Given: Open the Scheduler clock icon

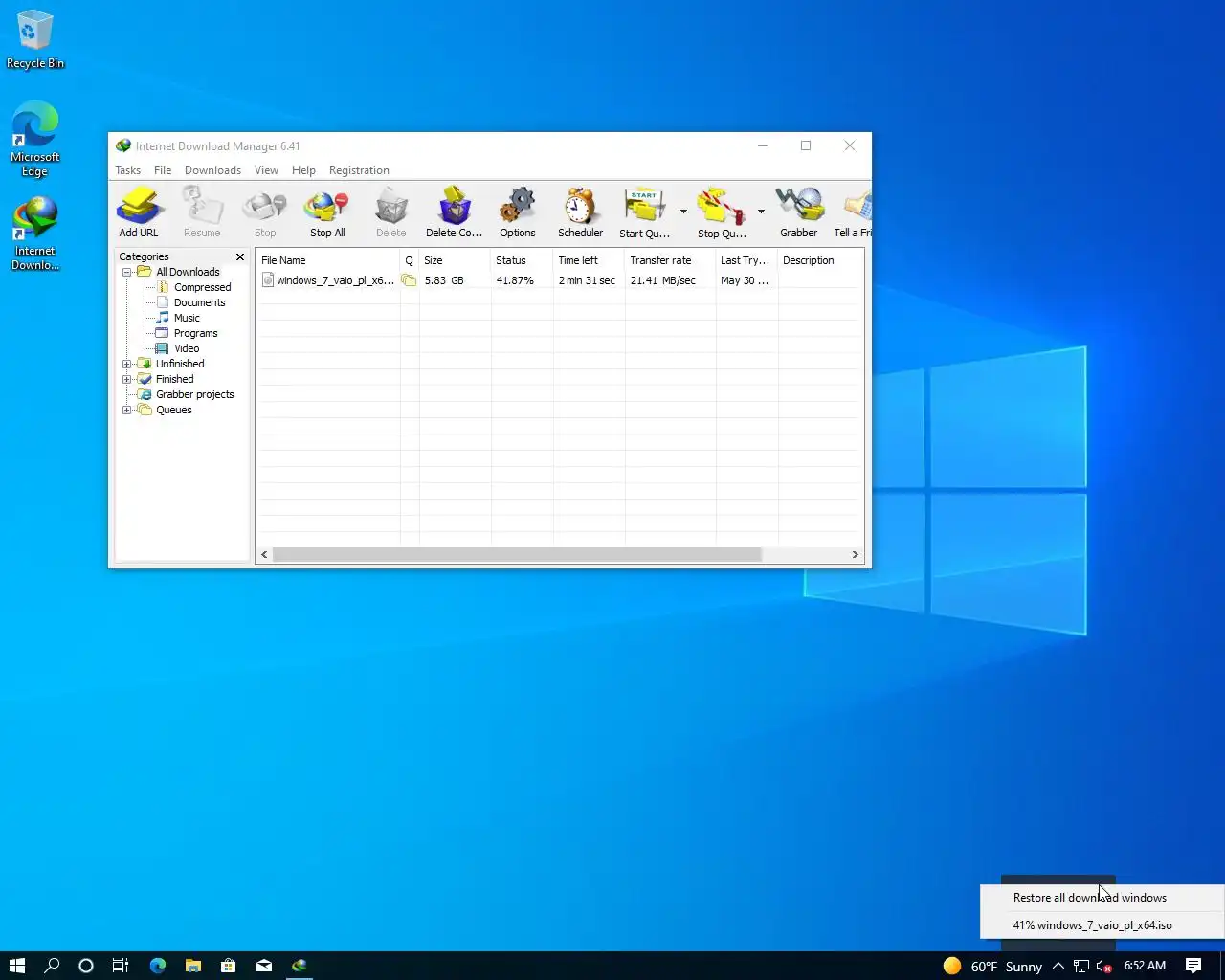Looking at the screenshot, I should [581, 212].
